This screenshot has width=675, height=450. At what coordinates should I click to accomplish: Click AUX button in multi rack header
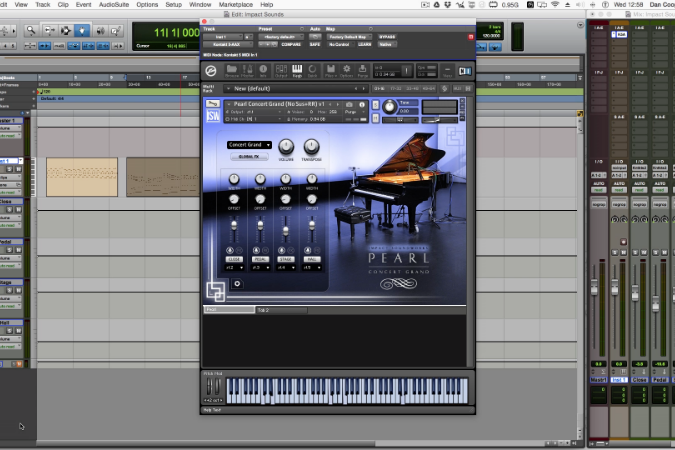(x=457, y=89)
